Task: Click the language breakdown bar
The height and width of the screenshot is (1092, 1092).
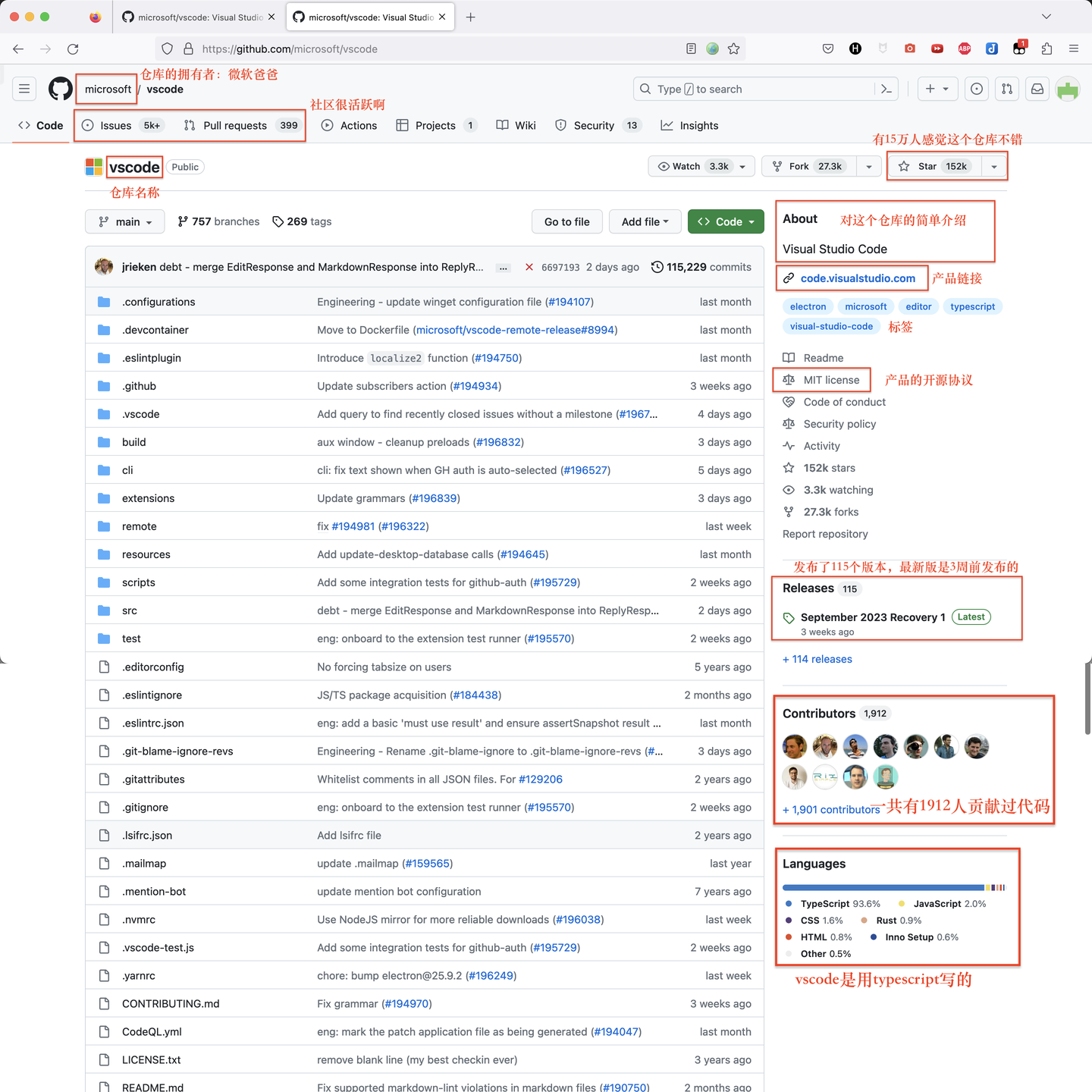Action: [x=894, y=887]
